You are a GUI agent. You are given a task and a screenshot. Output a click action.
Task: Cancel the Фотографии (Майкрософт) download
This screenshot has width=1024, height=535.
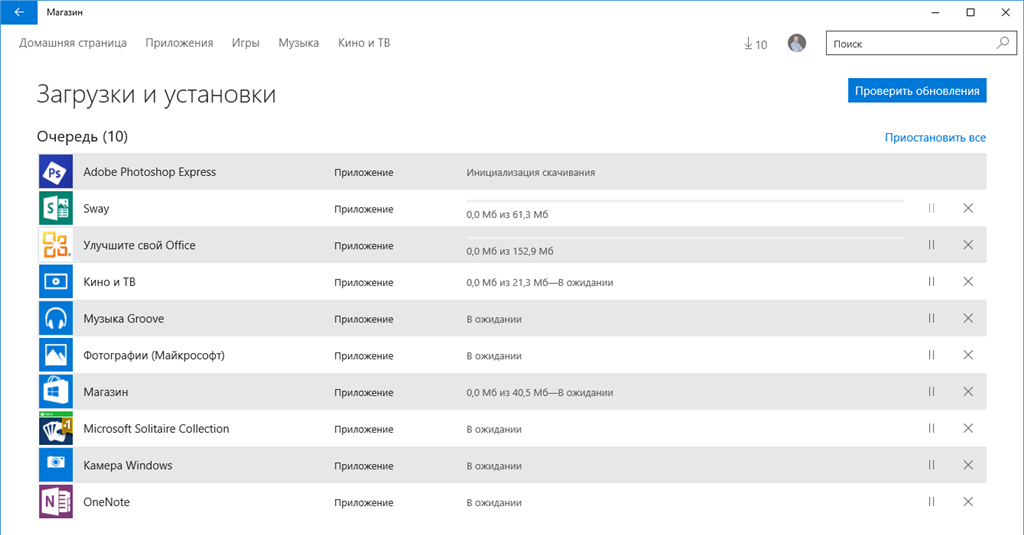(x=968, y=355)
